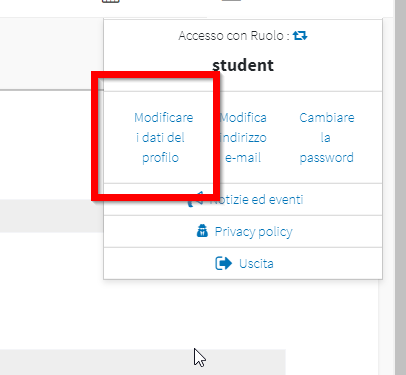The height and width of the screenshot is (375, 406).
Task: Click the switch-role arrows icon
Action: [x=300, y=35]
